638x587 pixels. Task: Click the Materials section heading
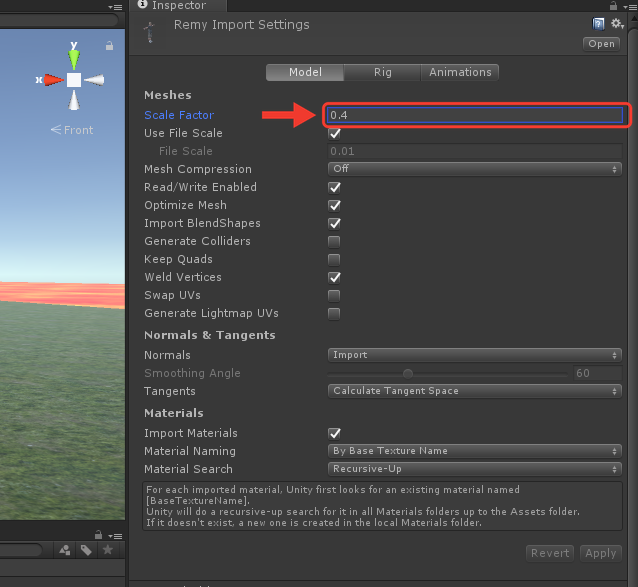(x=174, y=413)
